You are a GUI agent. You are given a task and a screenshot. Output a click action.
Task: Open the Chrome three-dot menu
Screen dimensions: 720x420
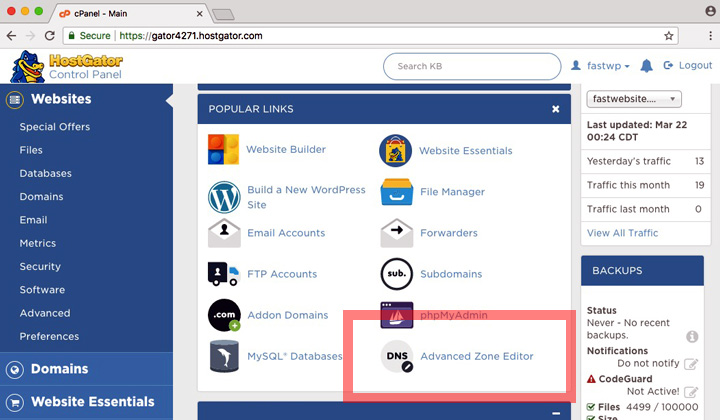click(x=710, y=36)
